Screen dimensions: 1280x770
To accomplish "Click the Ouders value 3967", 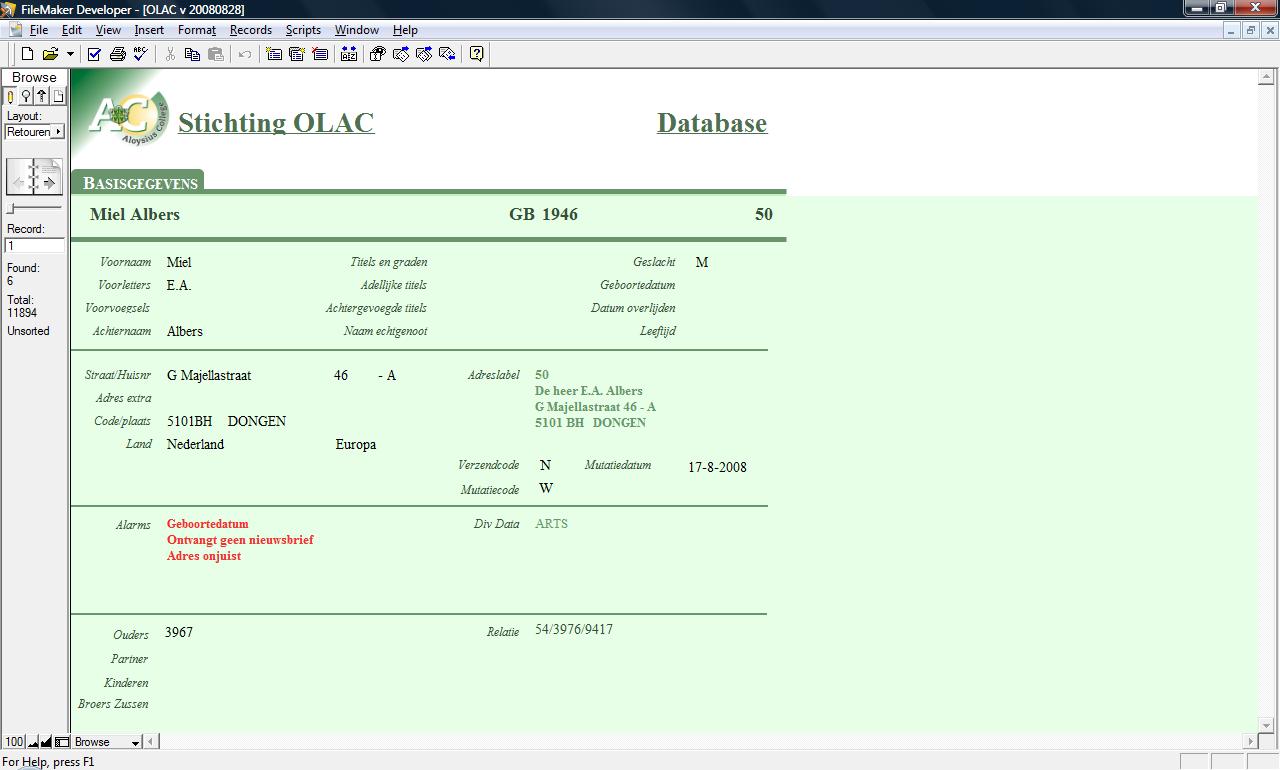I will [179, 632].
